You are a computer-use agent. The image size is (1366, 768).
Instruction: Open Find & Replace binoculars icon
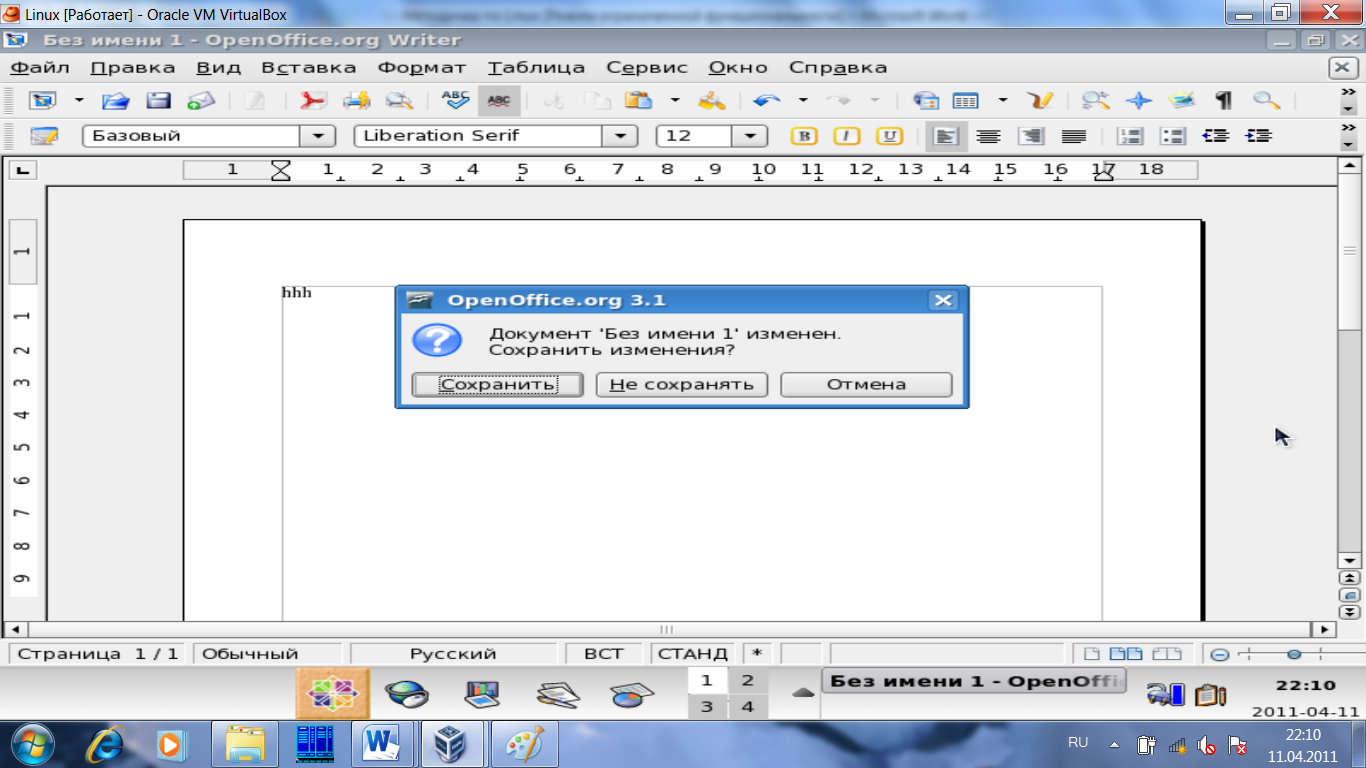click(1096, 100)
